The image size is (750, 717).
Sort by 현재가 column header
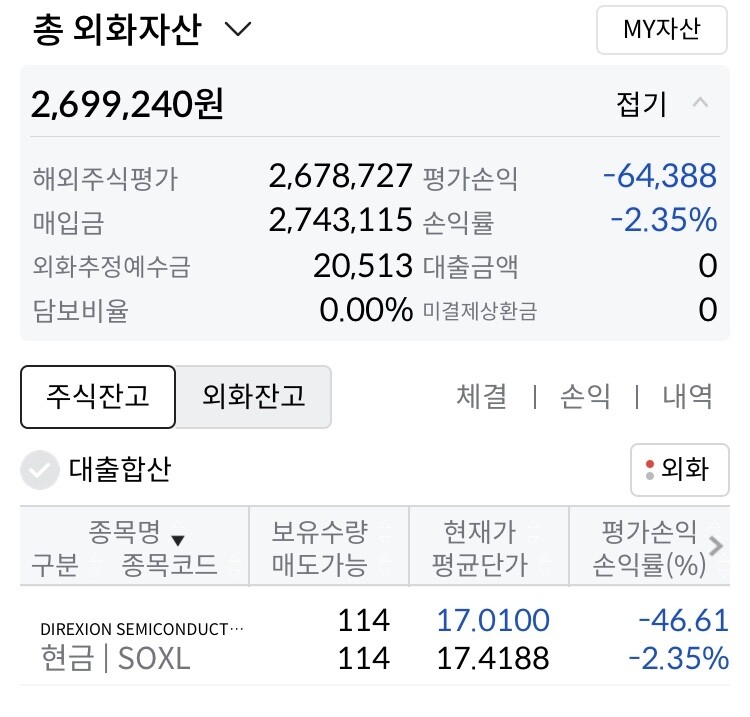[480, 531]
